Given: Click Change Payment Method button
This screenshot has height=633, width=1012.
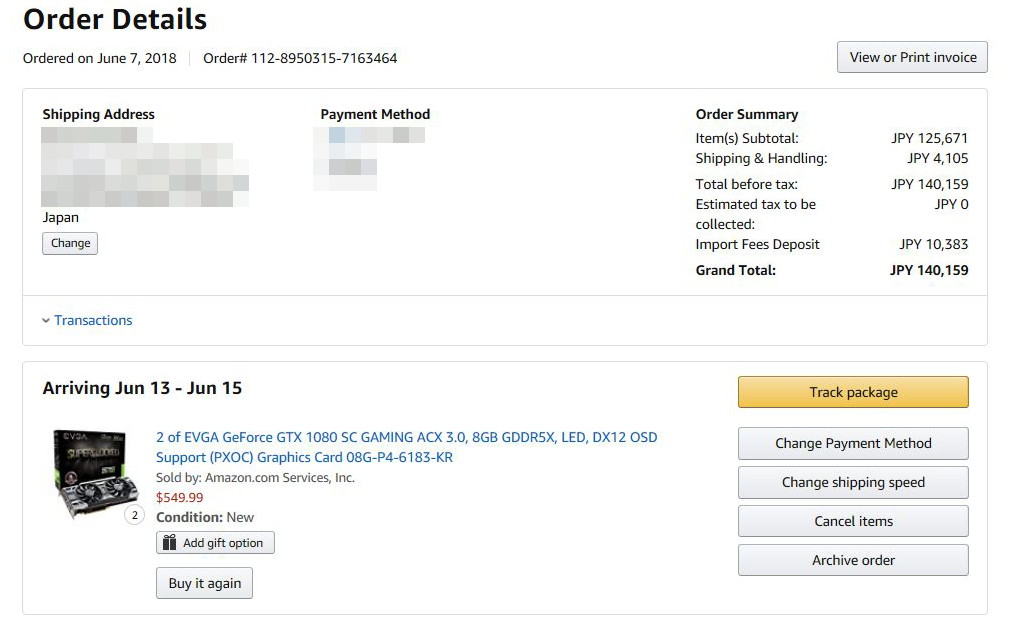Looking at the screenshot, I should click(853, 443).
